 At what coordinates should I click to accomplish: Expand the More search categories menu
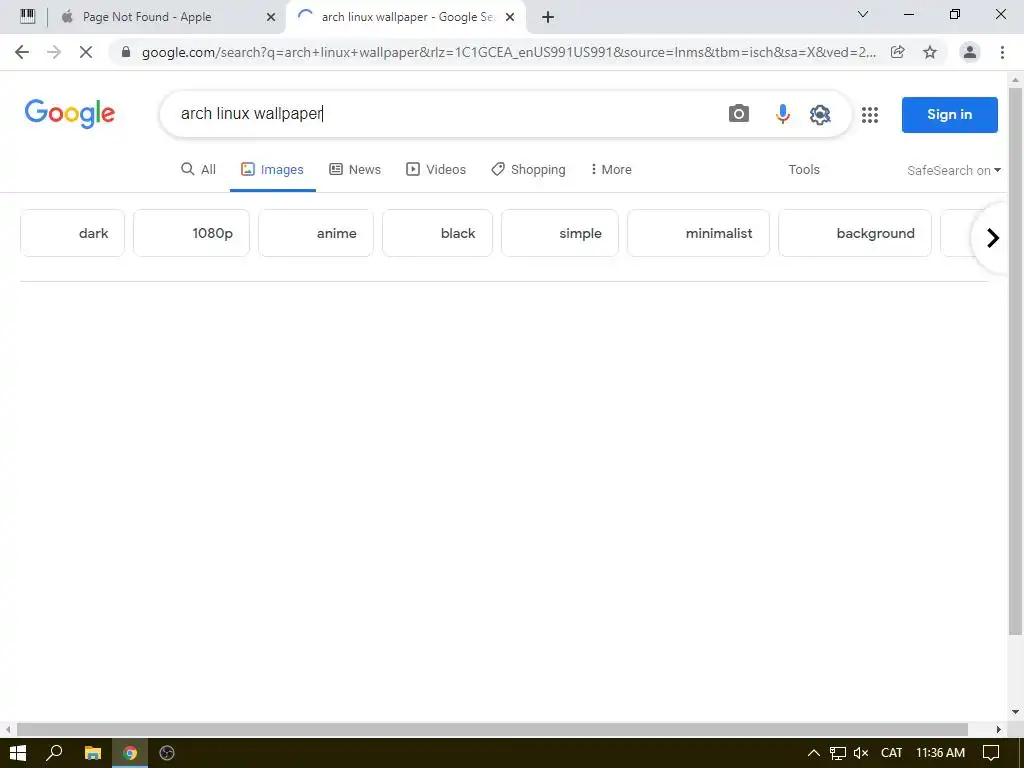(x=611, y=170)
